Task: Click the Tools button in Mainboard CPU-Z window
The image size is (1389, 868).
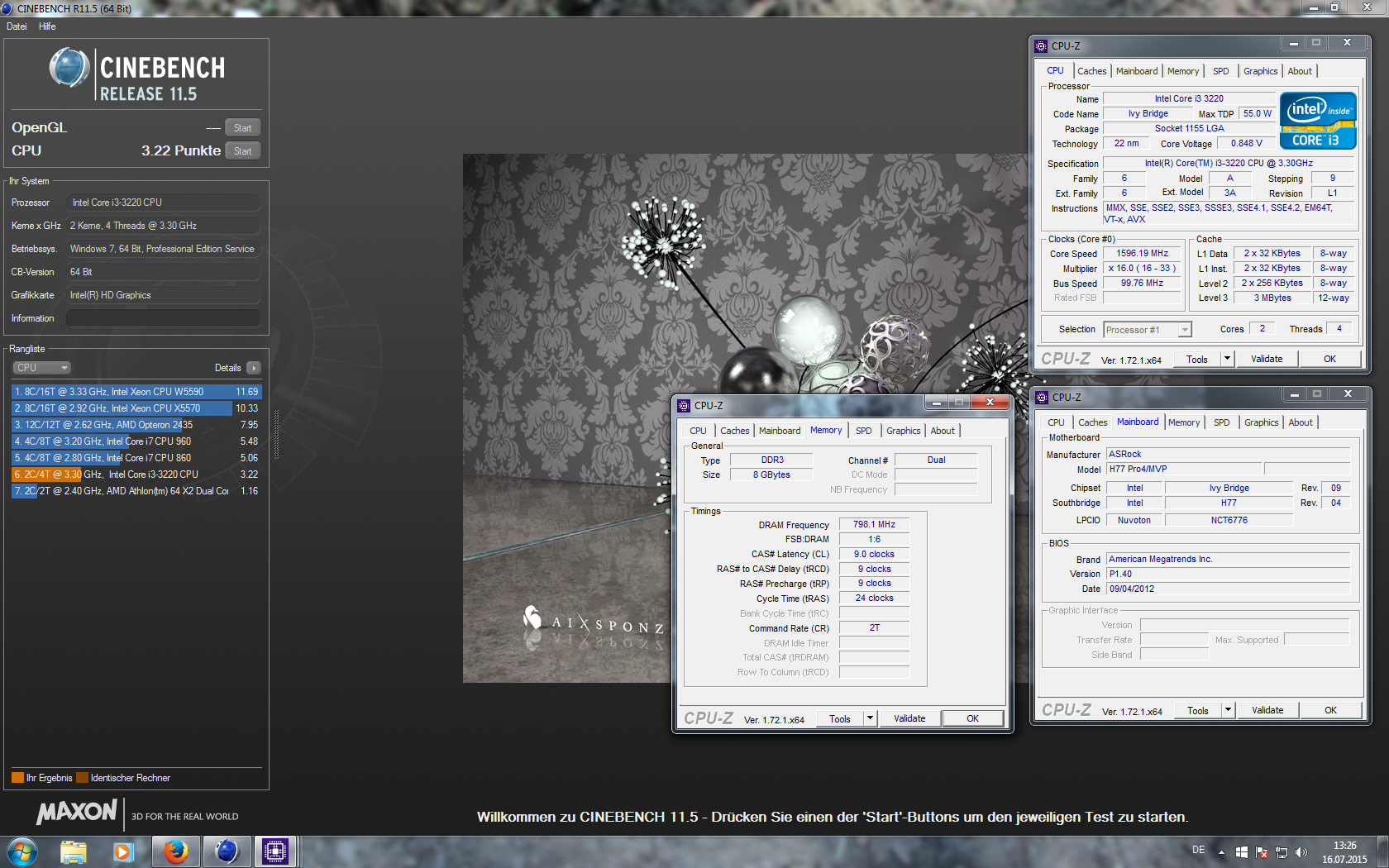Action: pyautogui.click(x=1198, y=710)
